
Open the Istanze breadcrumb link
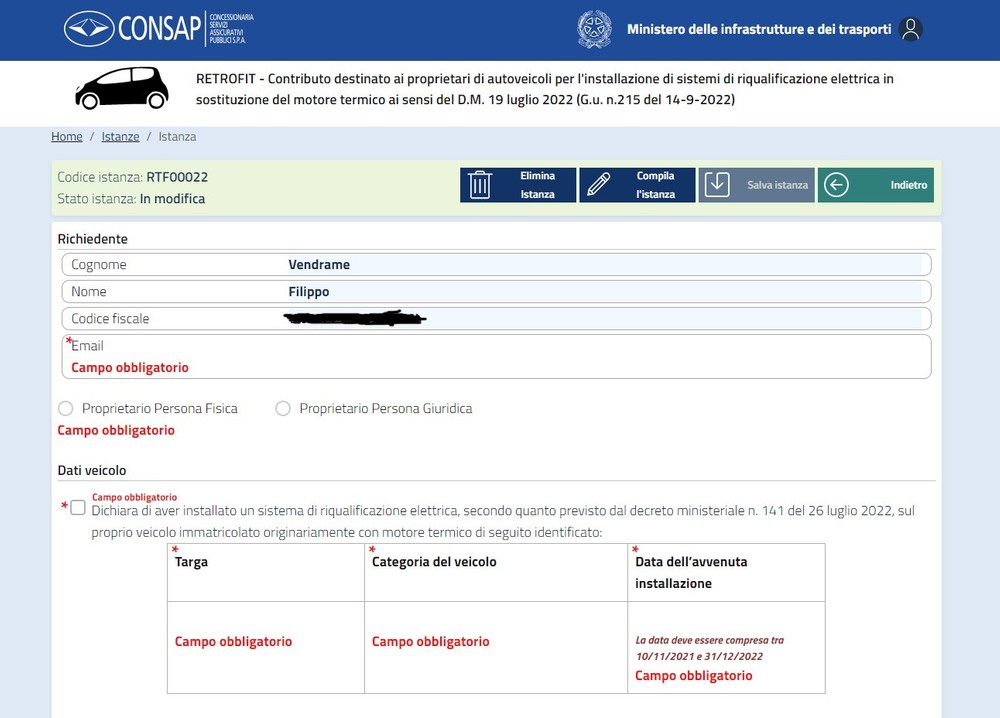[121, 136]
